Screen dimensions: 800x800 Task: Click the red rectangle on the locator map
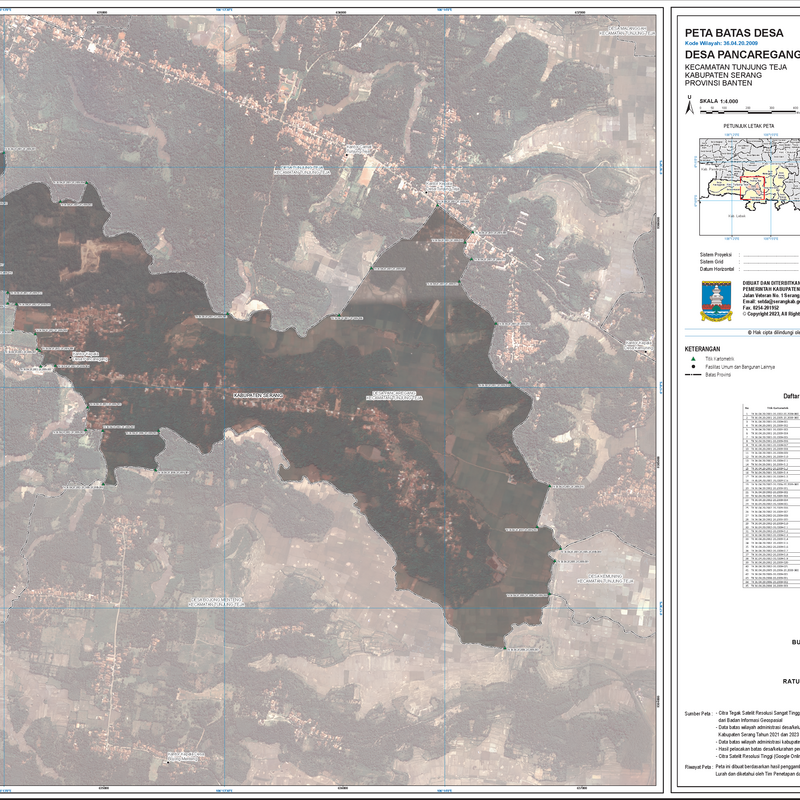[x=751, y=188]
